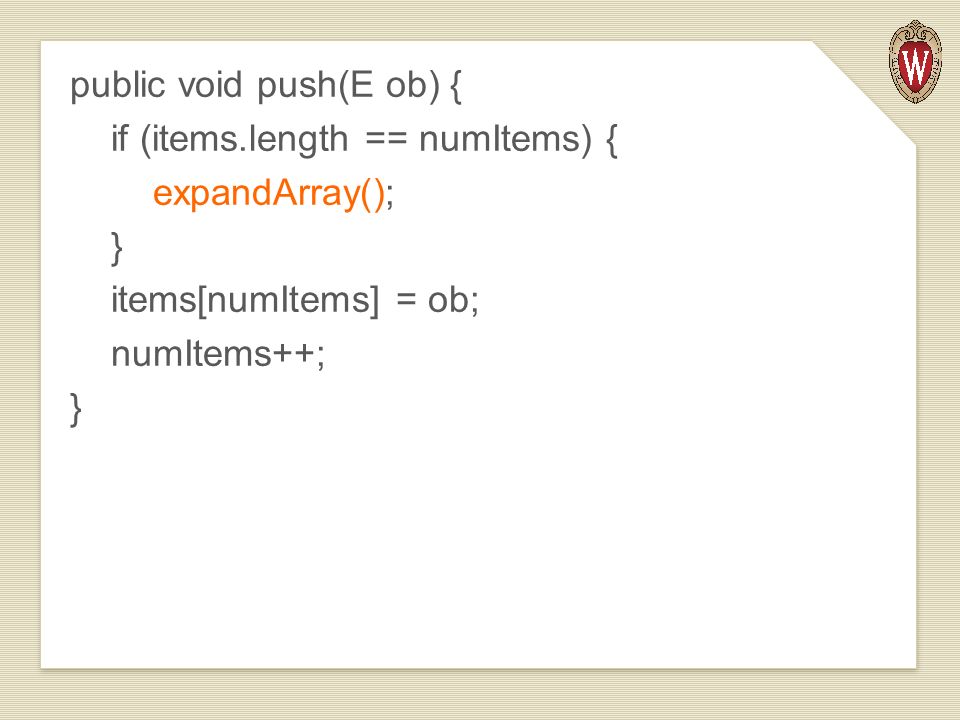Click the folded corner of the slide
This screenshot has height=720, width=960.
864,93
